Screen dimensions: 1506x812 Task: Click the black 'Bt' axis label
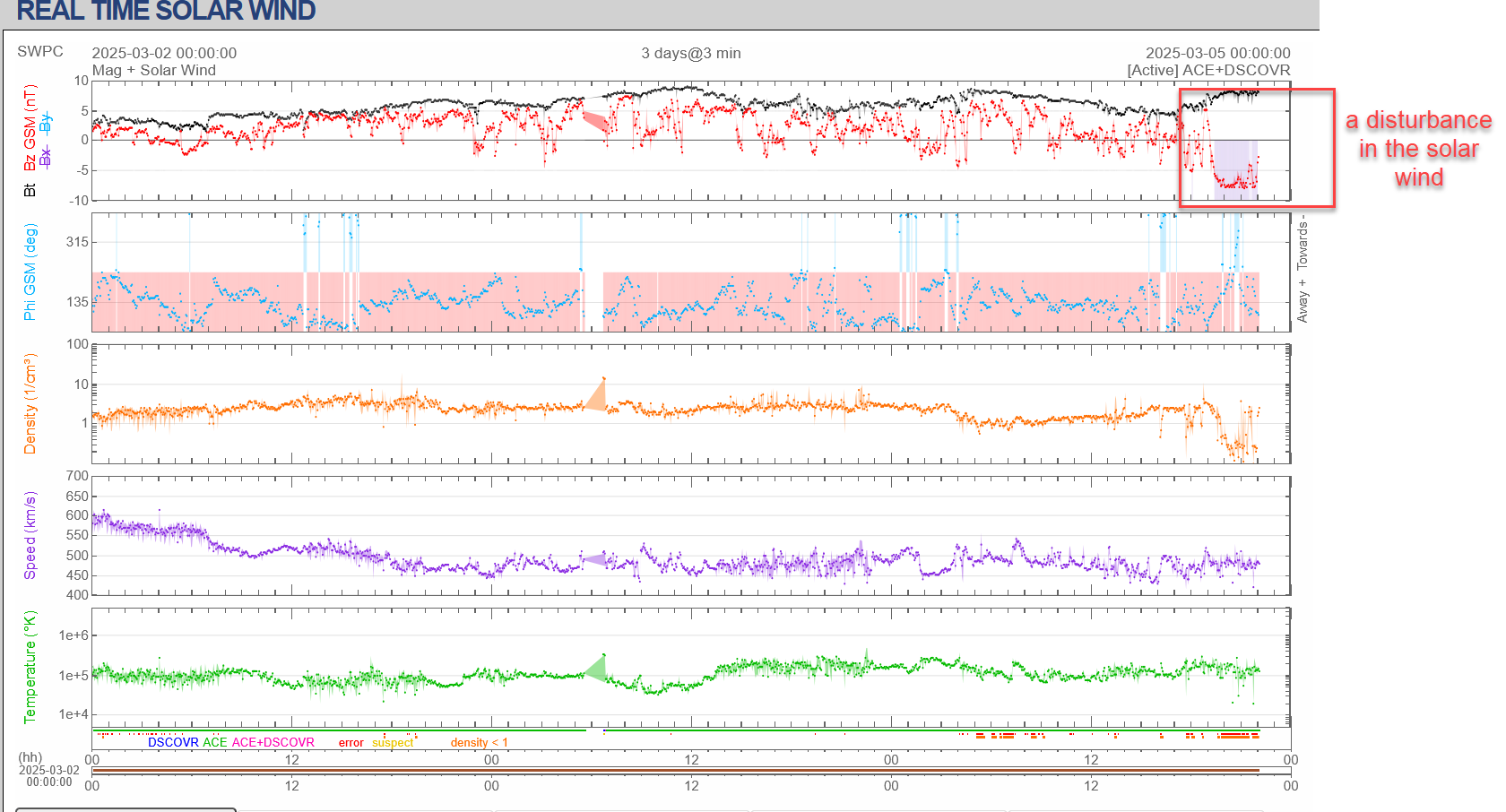click(30, 190)
